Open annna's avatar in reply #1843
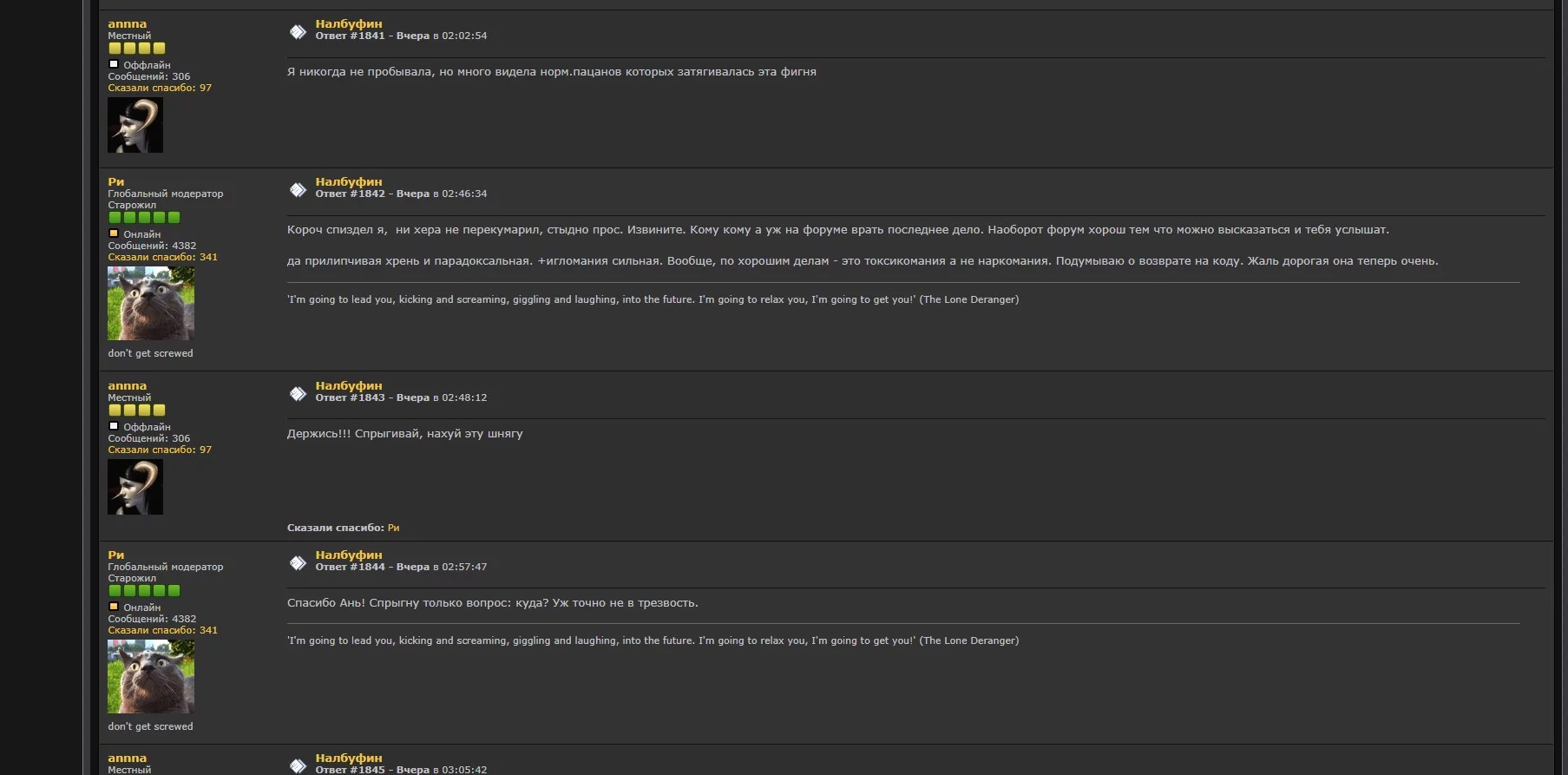Viewport: 1568px width, 775px height. click(135, 487)
